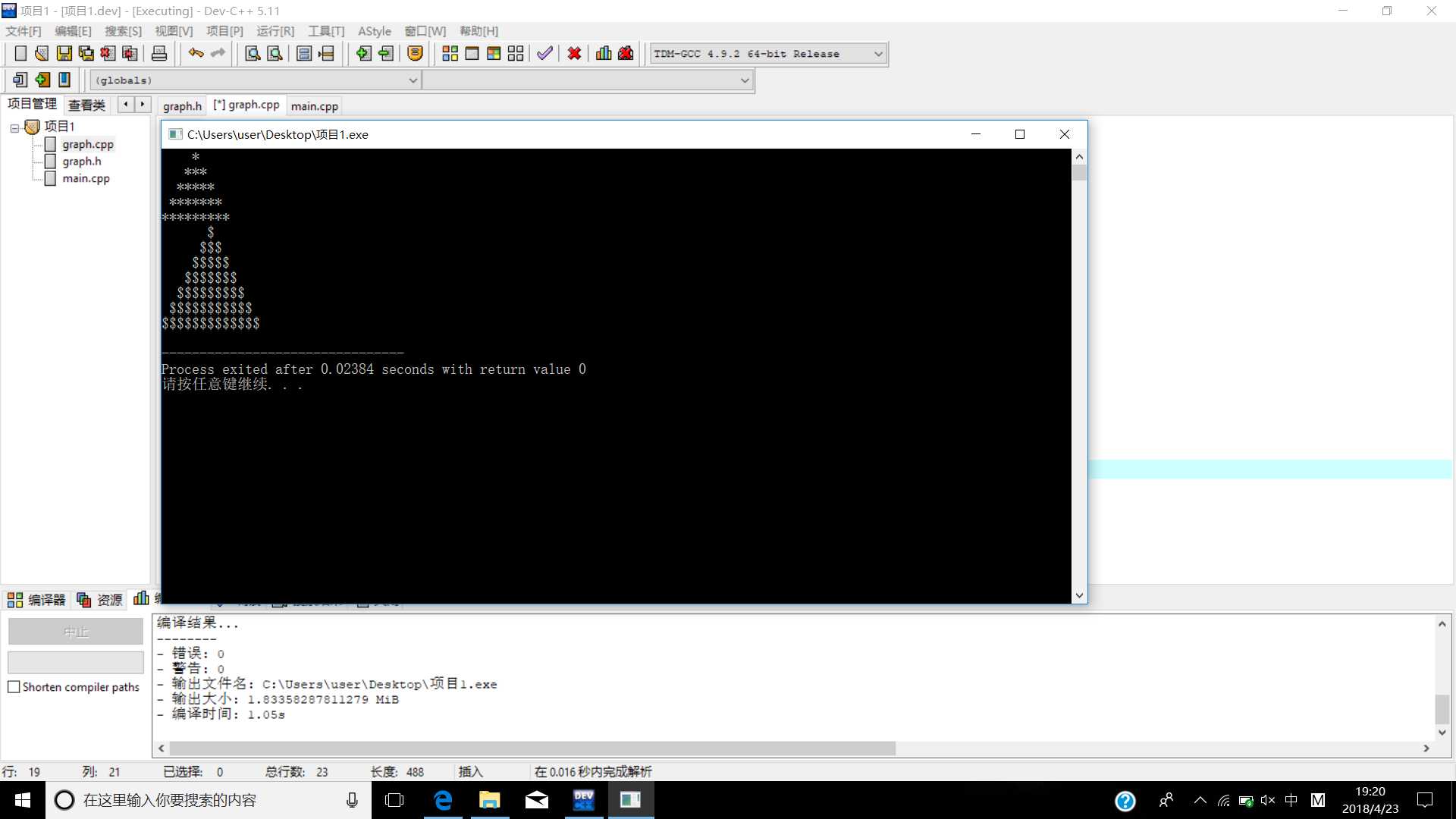Open the 窗口[W] menu

[425, 31]
